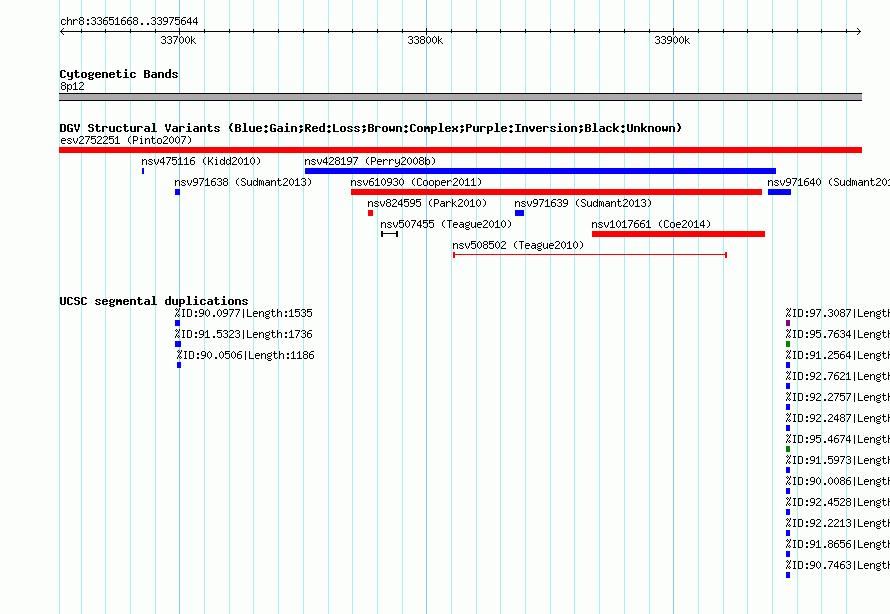890x614 pixels.
Task: Select the gray 8p12 cytogenetic band bar
Action: (x=460, y=97)
